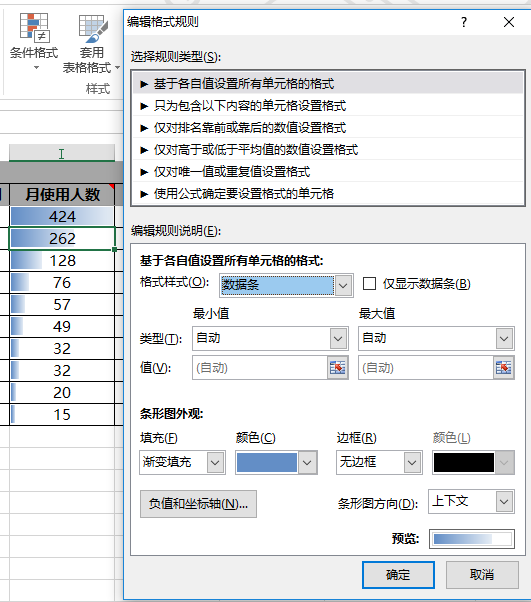
Task: Click the black border color swatch
Action: [x=464, y=463]
